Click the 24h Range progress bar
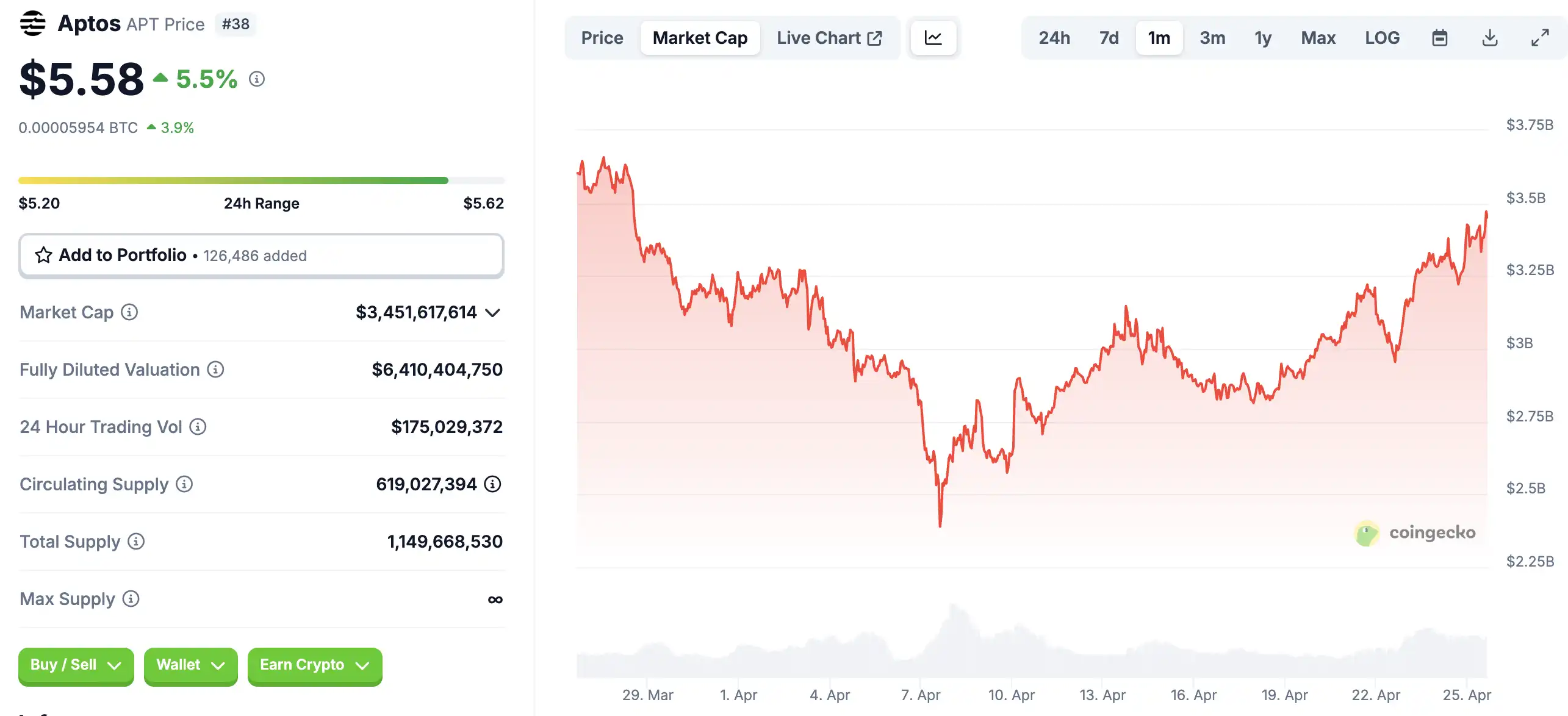The width and height of the screenshot is (1568, 716). tap(261, 181)
